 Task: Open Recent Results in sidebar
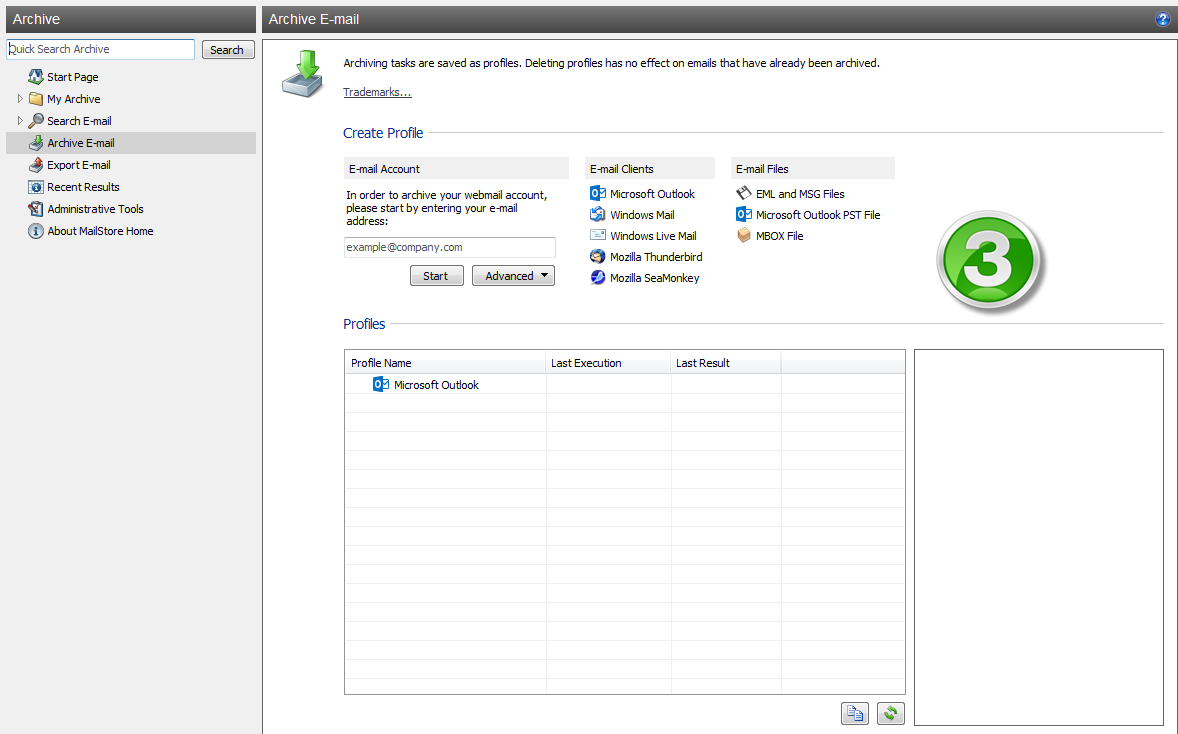pyautogui.click(x=83, y=187)
